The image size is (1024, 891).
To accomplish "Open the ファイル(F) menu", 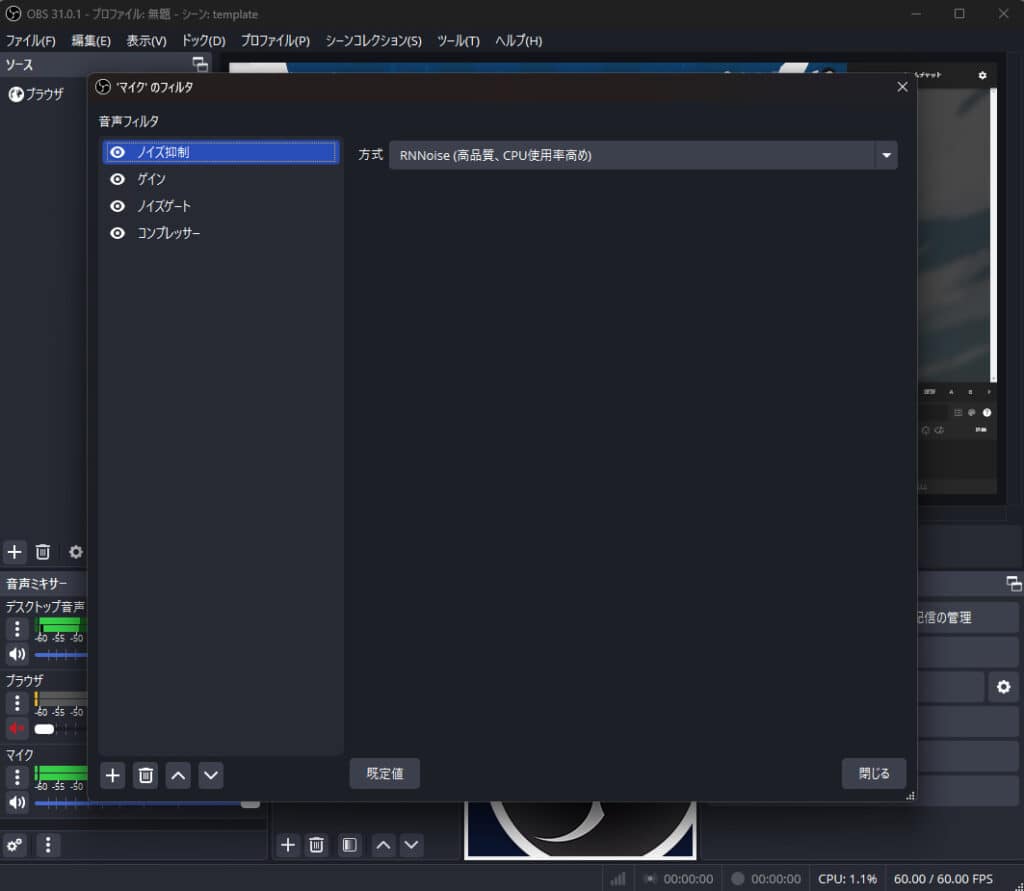I will pyautogui.click(x=31, y=41).
